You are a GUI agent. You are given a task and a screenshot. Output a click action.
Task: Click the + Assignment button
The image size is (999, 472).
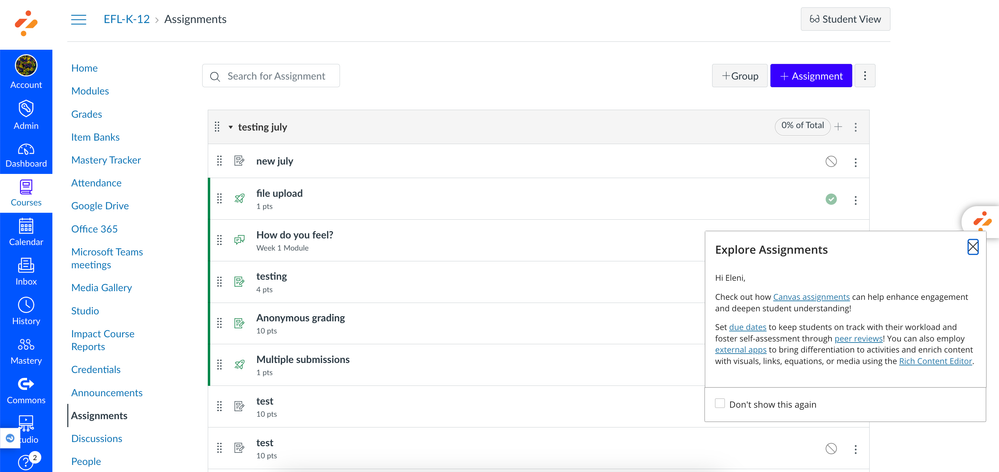(810, 76)
